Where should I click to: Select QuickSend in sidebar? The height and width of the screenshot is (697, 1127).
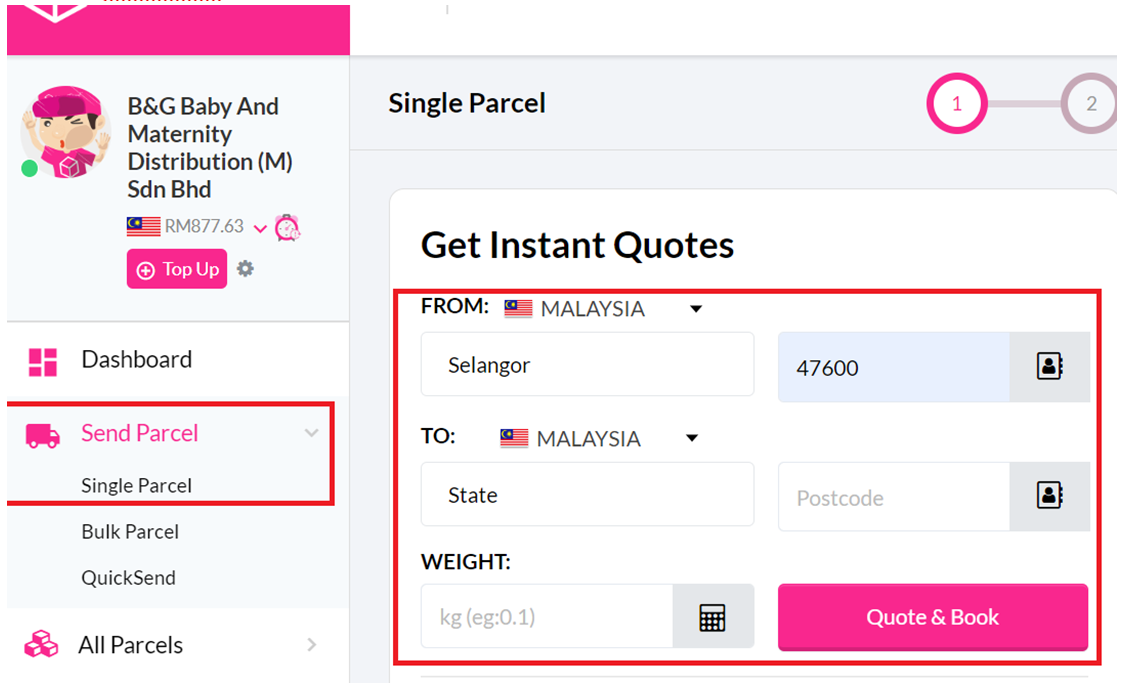tap(129, 578)
